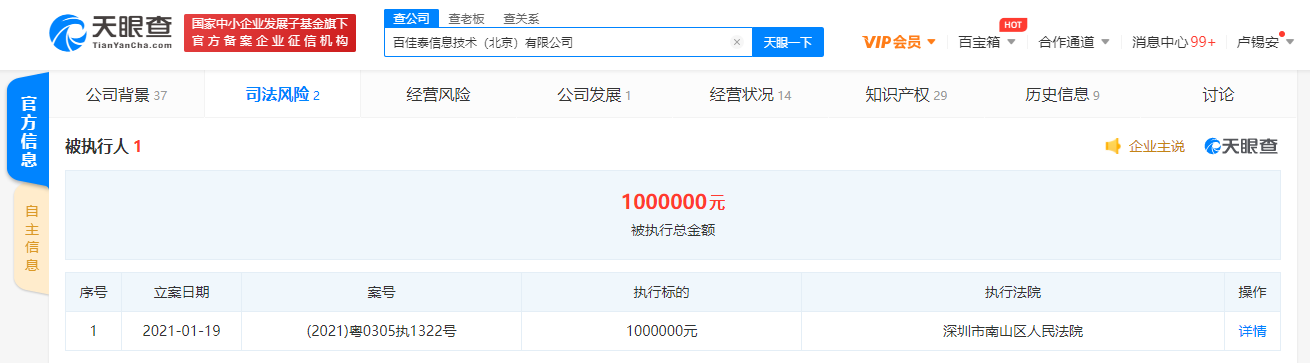
Task: Click the 序号 column header
Action: [x=93, y=292]
